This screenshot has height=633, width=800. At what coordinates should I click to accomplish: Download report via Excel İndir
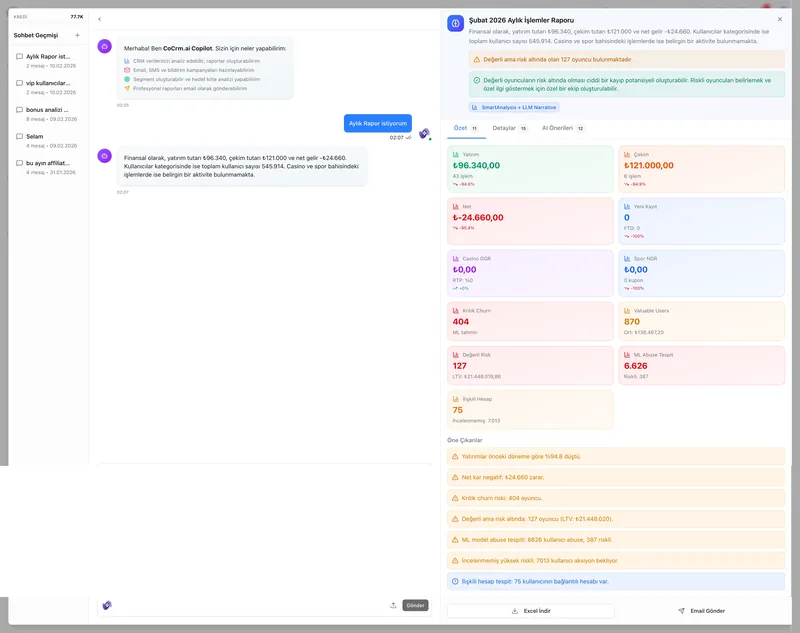point(531,611)
